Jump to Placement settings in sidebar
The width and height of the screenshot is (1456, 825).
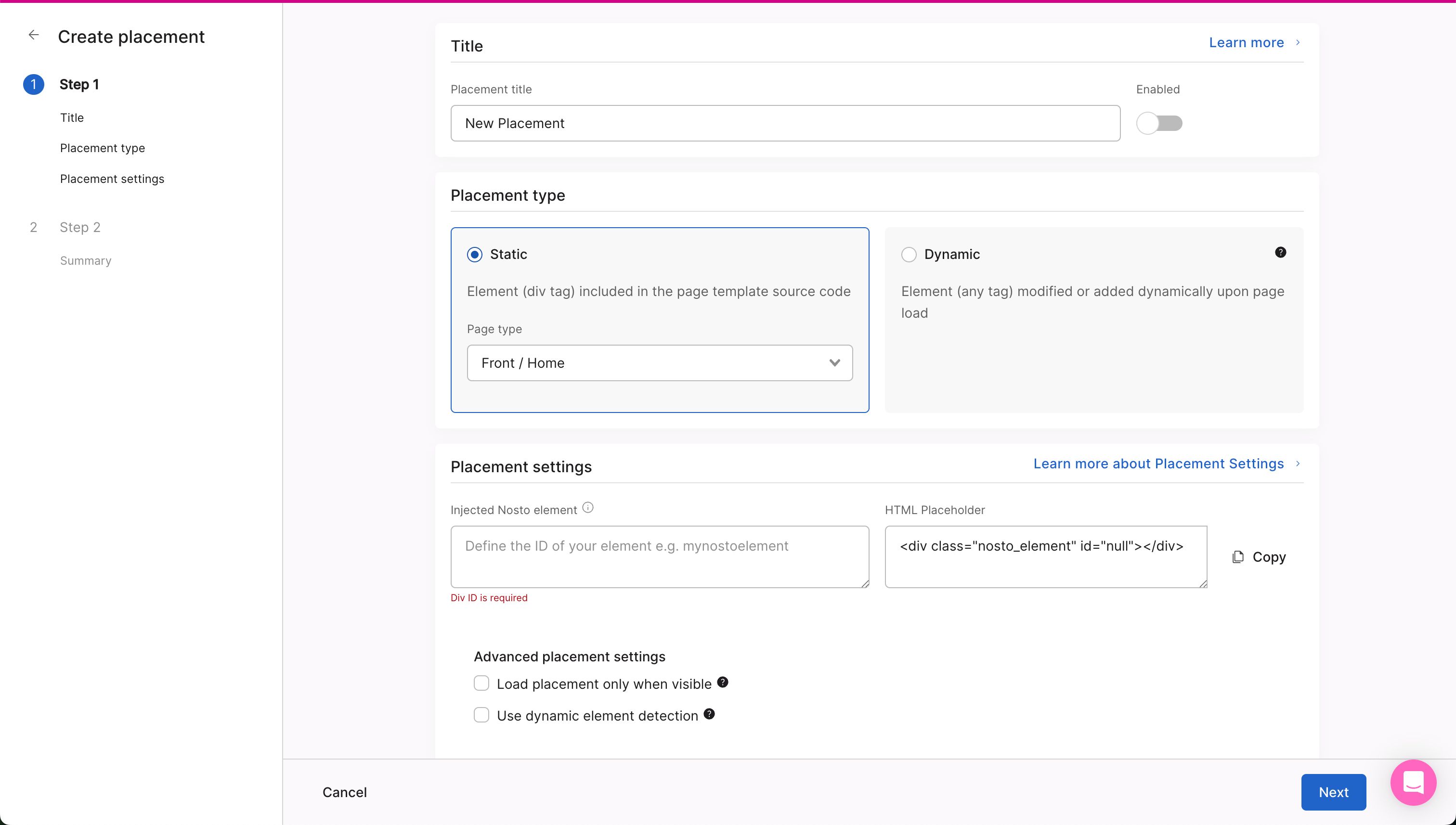[112, 179]
